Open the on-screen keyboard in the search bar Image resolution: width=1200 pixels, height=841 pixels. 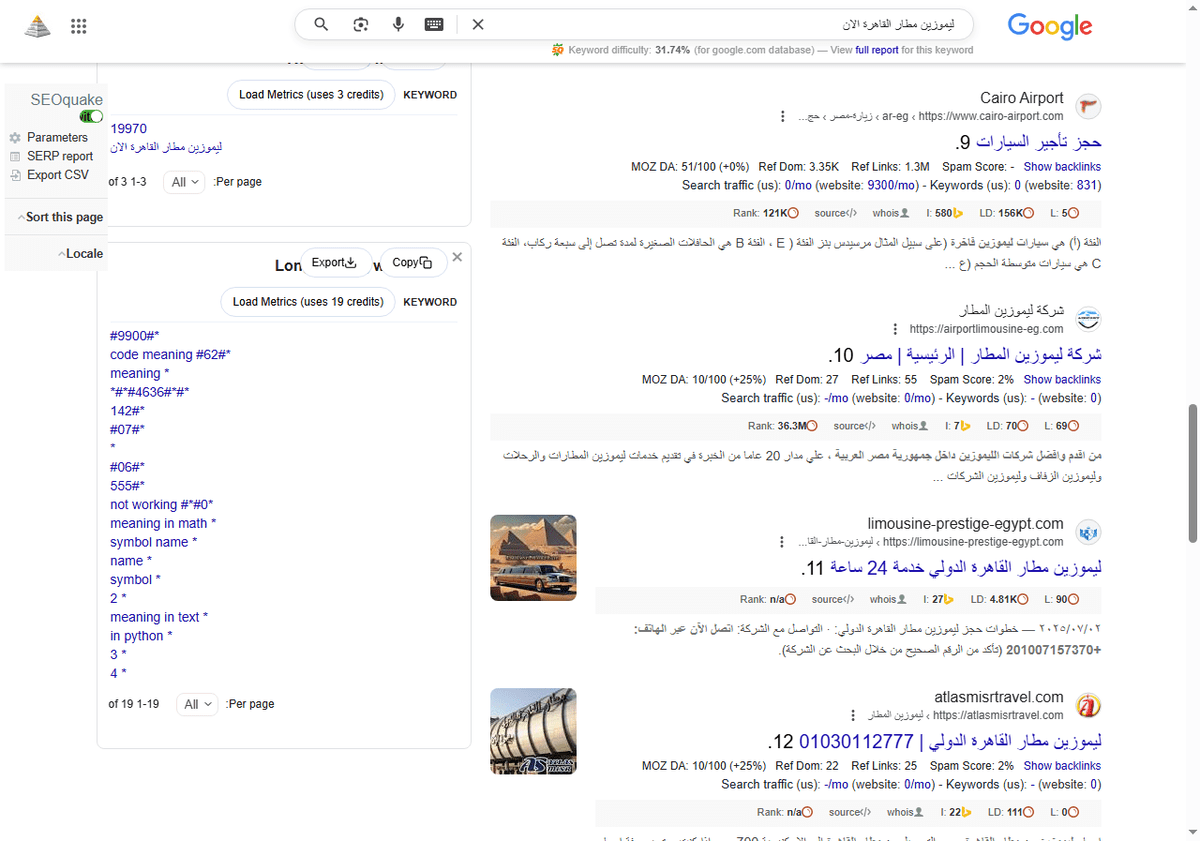(x=433, y=25)
